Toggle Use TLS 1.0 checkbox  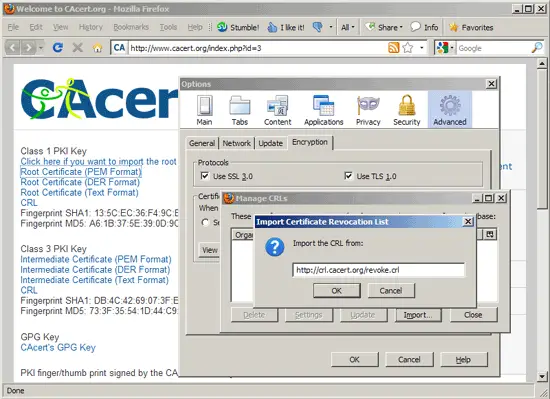coord(348,176)
